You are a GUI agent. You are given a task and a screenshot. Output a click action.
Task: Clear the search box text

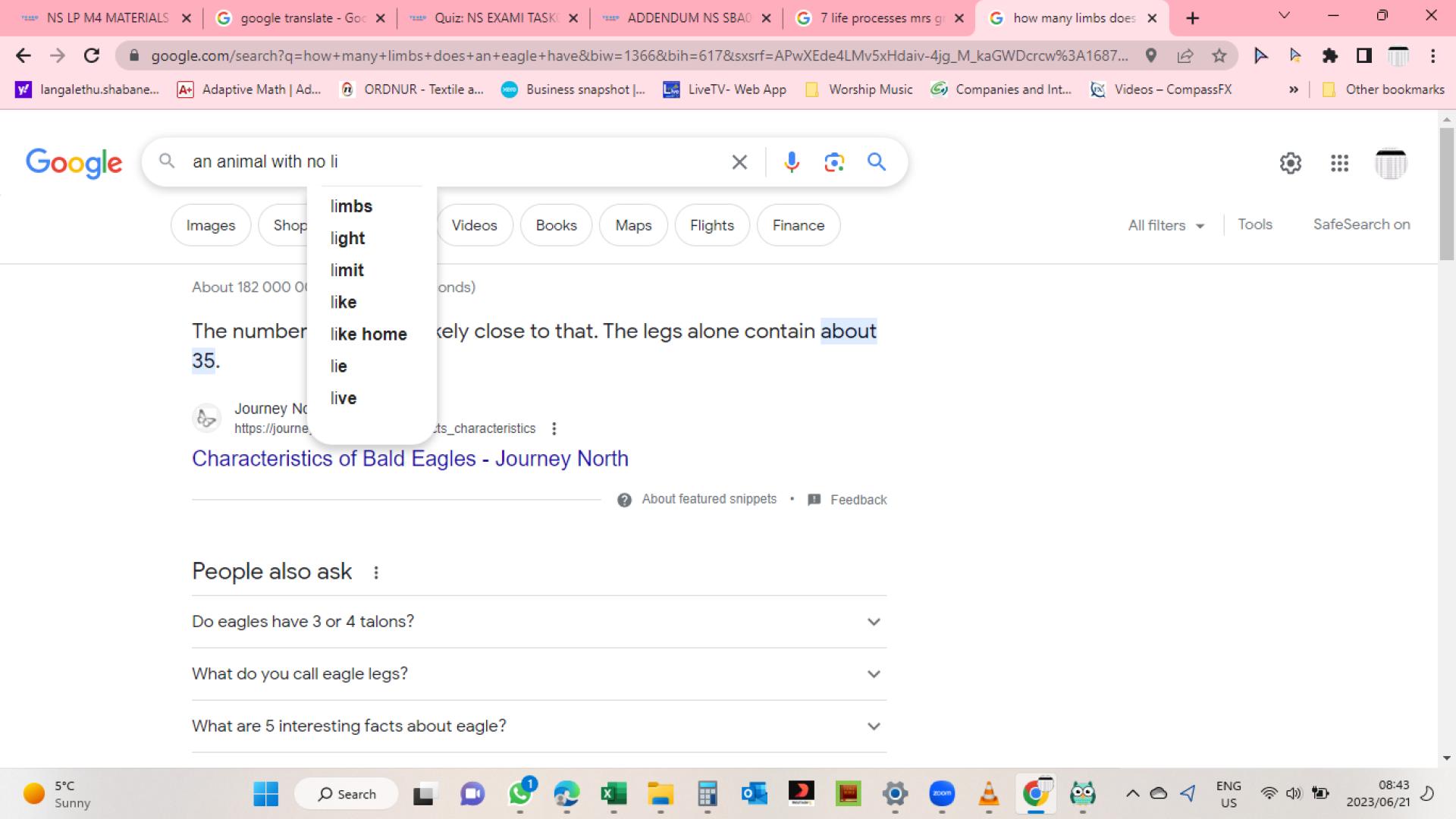point(739,162)
